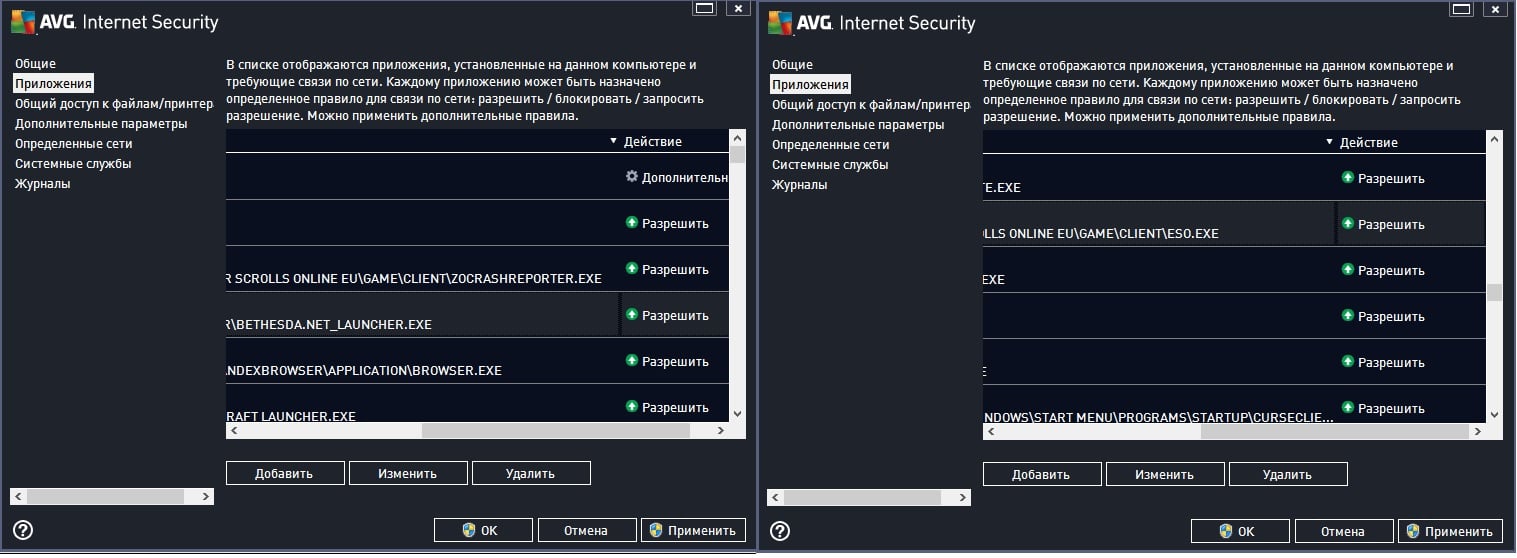Click green allow icon for BETHESDA.NET_LAUNCHER.EXE row

point(631,315)
